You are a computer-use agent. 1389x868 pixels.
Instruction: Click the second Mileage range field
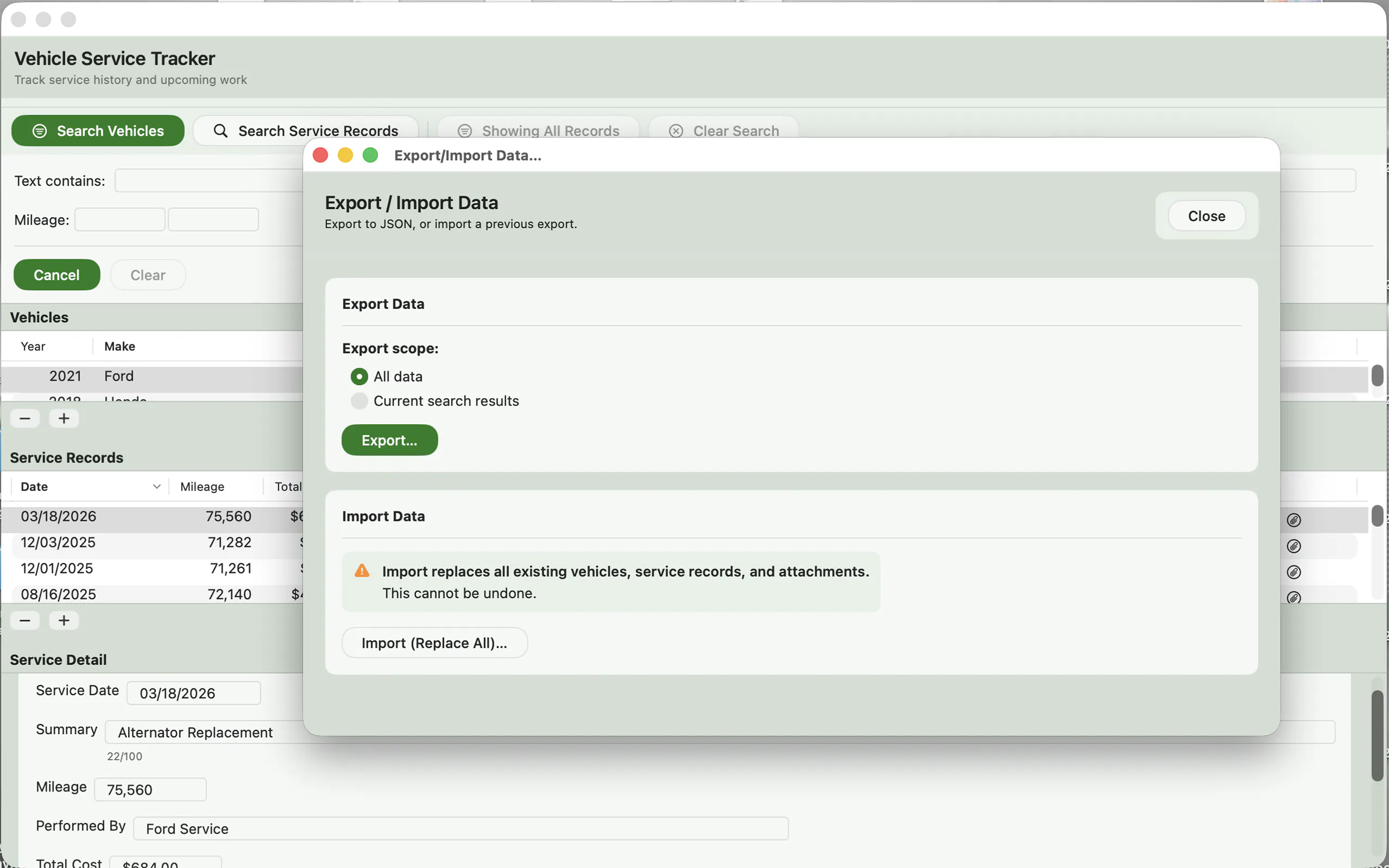pyautogui.click(x=213, y=219)
